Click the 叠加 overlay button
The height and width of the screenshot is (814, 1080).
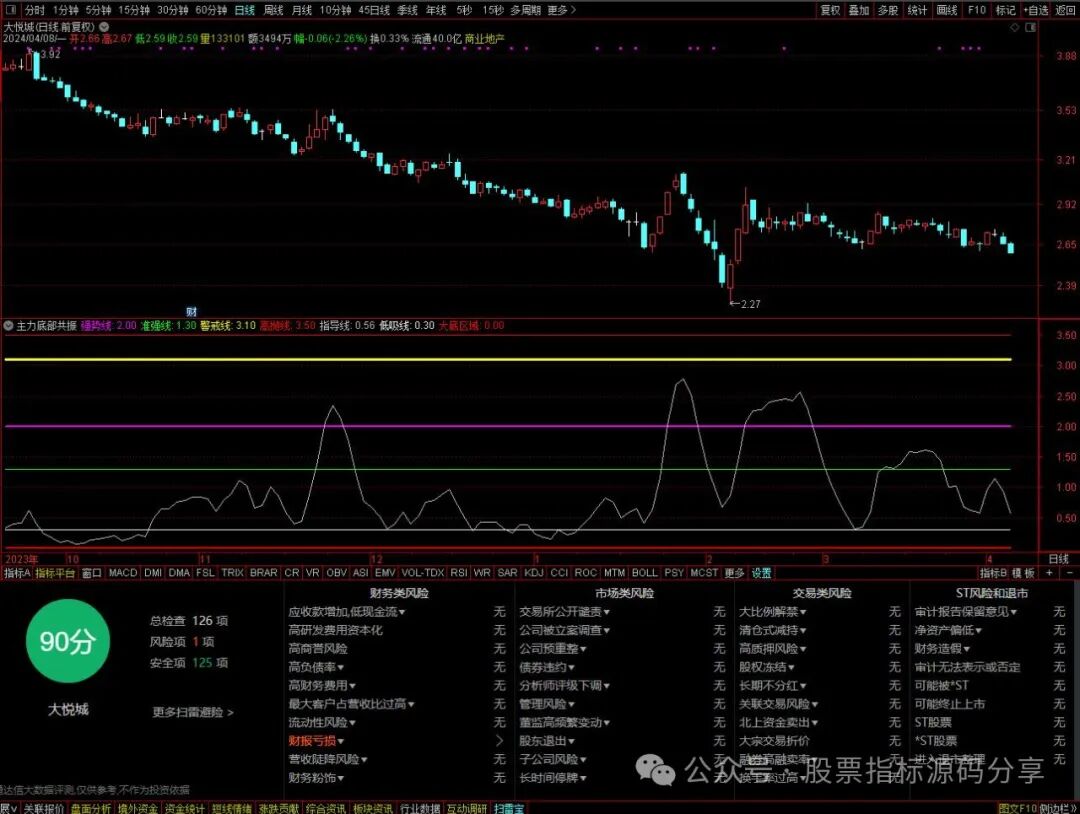859,10
